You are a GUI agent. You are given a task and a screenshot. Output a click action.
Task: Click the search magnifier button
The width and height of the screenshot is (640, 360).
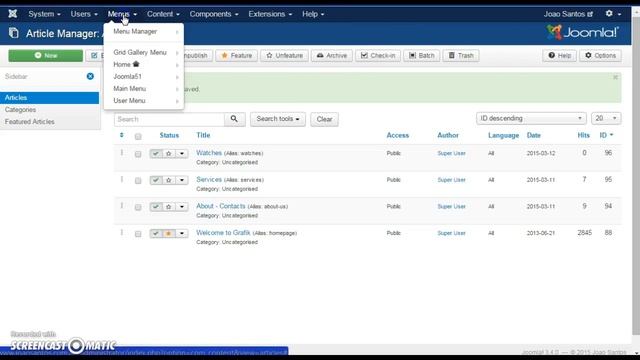[x=234, y=119]
